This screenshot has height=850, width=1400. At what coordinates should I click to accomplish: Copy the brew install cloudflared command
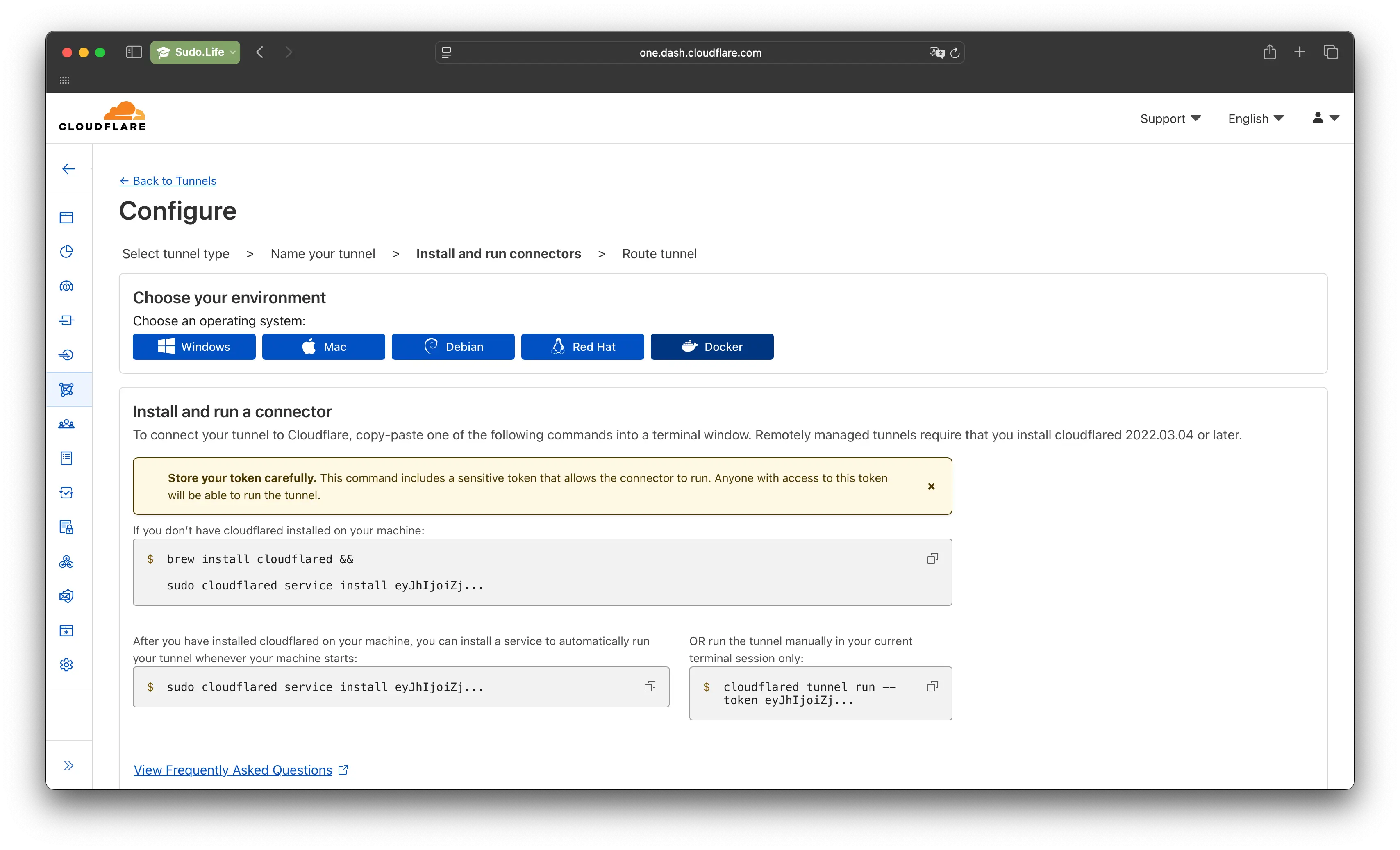[932, 558]
